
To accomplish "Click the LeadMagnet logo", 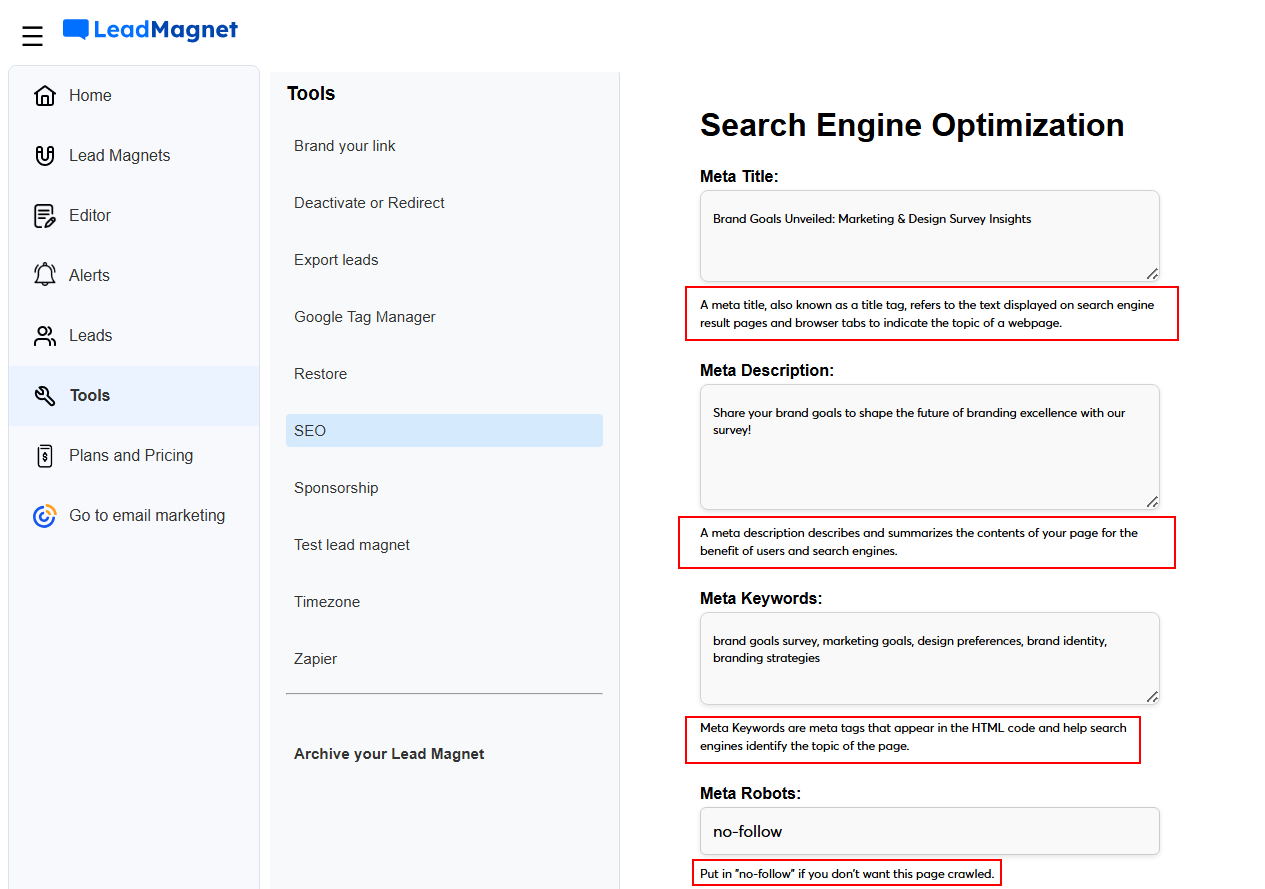I will click(x=150, y=30).
